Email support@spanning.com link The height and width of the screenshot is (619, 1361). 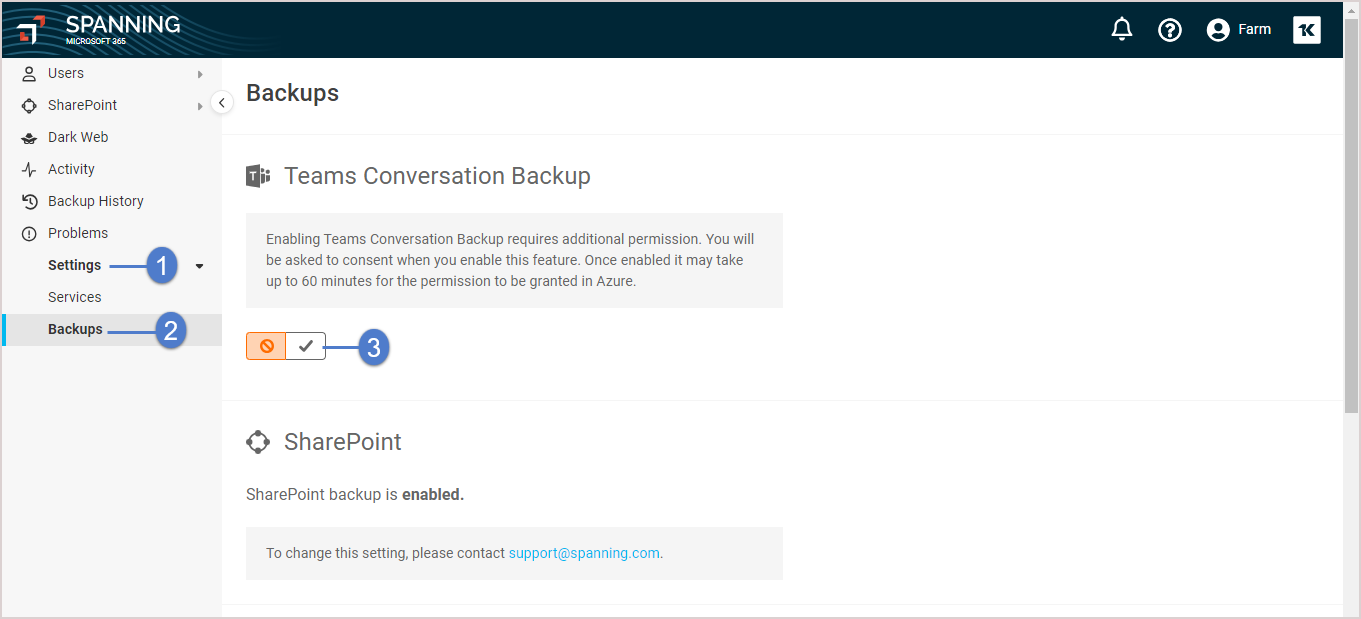pyautogui.click(x=584, y=553)
